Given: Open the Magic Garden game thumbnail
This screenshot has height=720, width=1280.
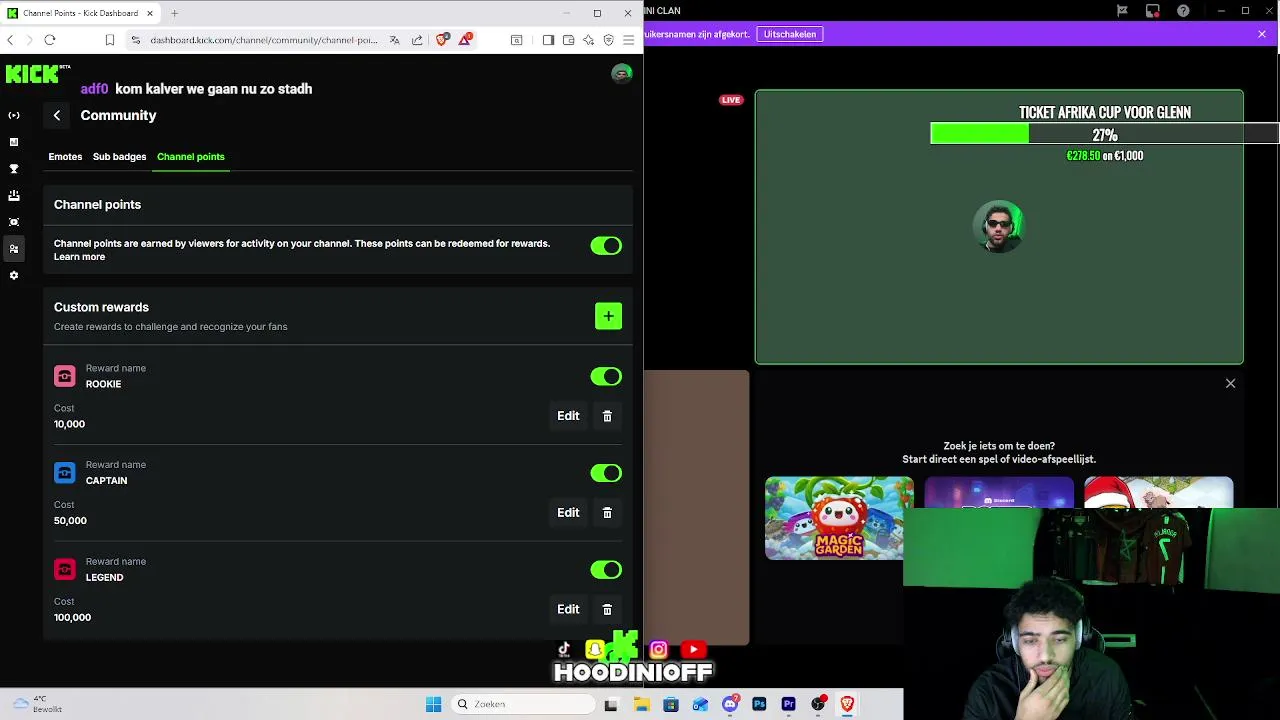Looking at the screenshot, I should 839,518.
